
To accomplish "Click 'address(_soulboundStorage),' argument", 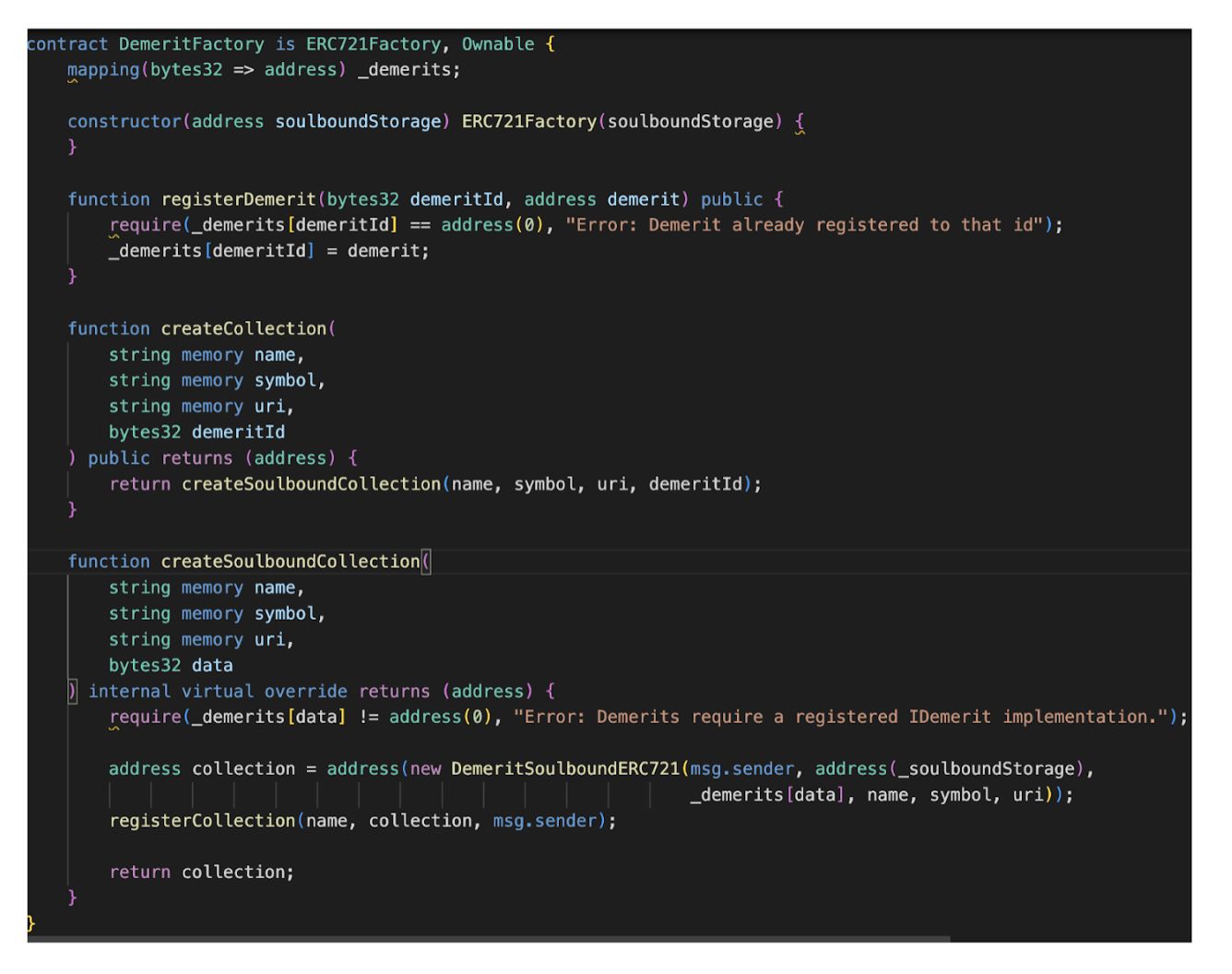I will click(954, 768).
